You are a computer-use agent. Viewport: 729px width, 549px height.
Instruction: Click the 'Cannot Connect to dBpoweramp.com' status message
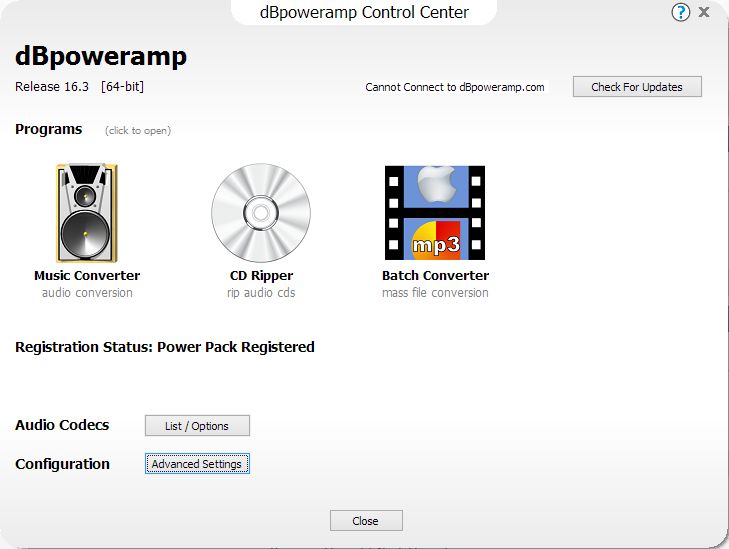455,87
